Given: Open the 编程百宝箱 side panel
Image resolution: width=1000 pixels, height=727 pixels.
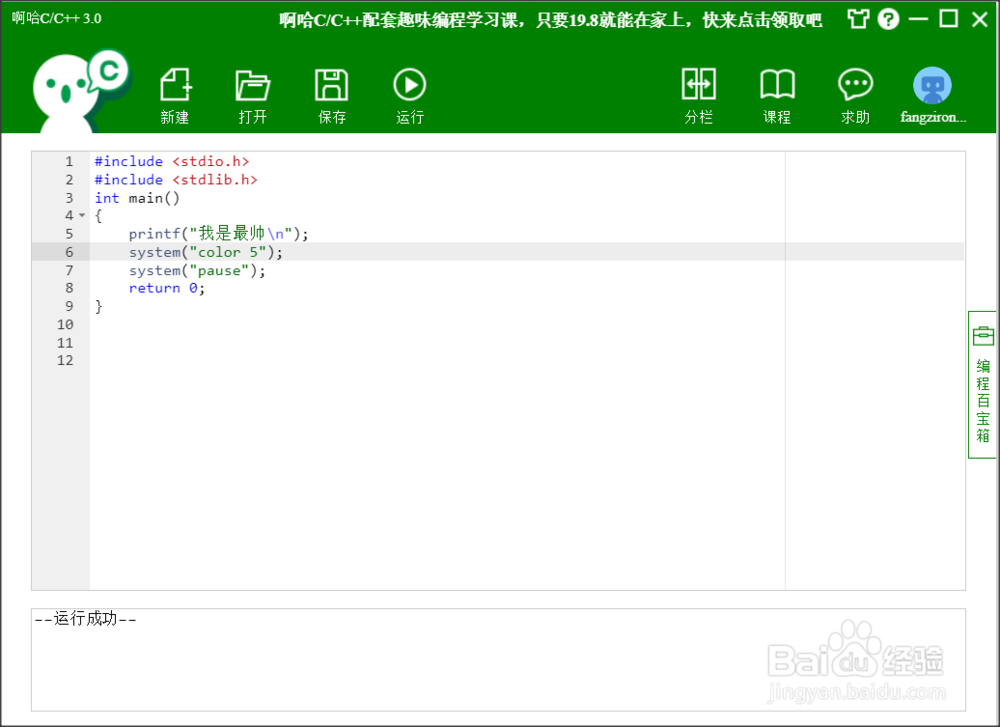Looking at the screenshot, I should 983,385.
